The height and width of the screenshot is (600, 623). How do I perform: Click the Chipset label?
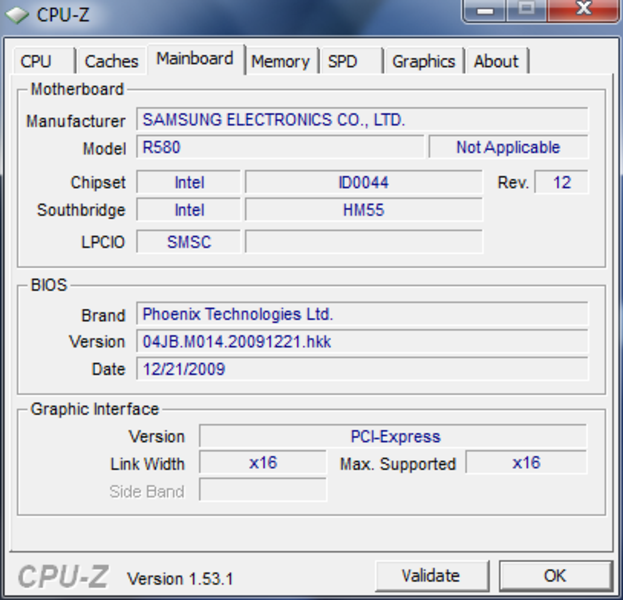click(x=98, y=183)
